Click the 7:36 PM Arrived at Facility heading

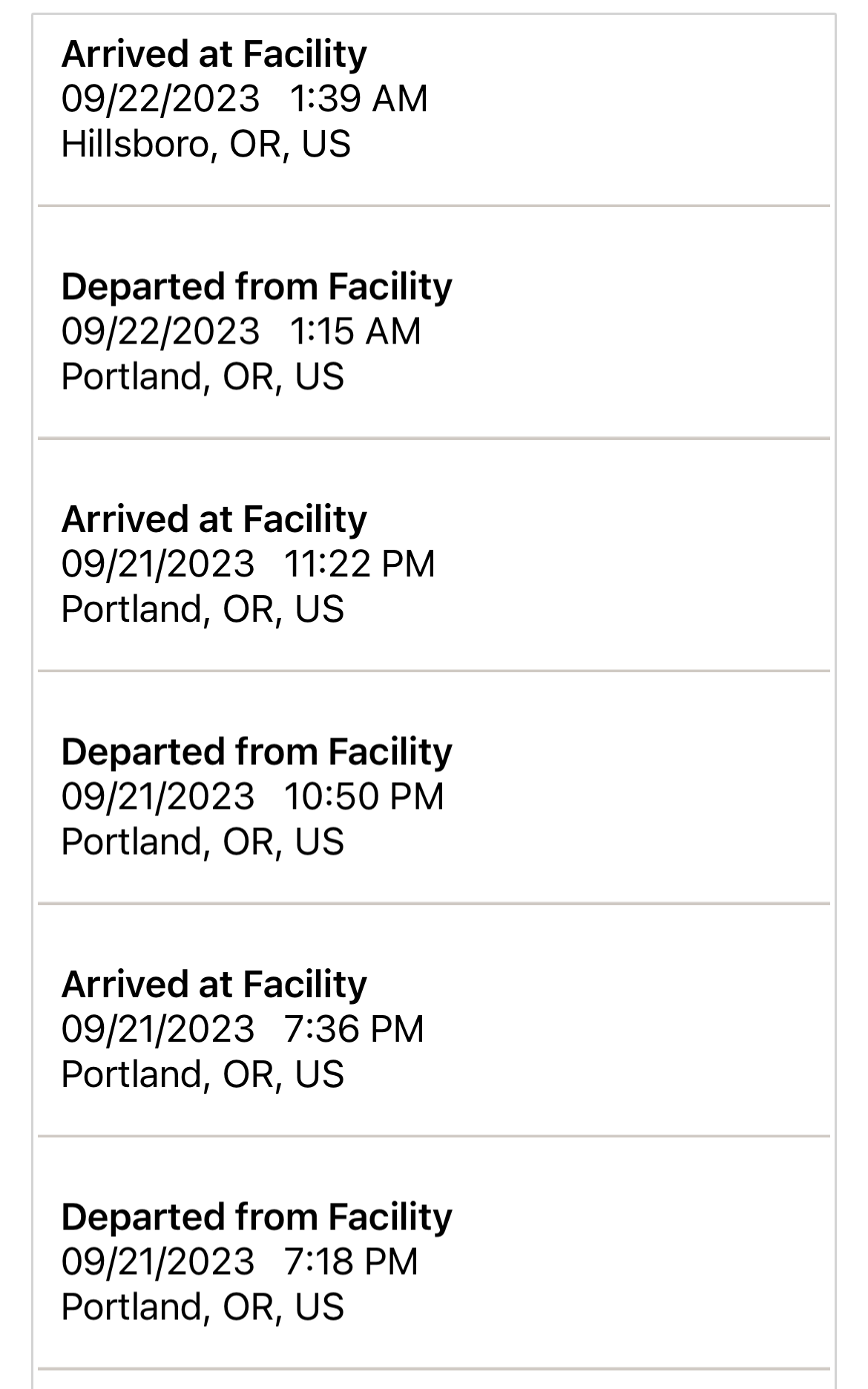point(214,984)
